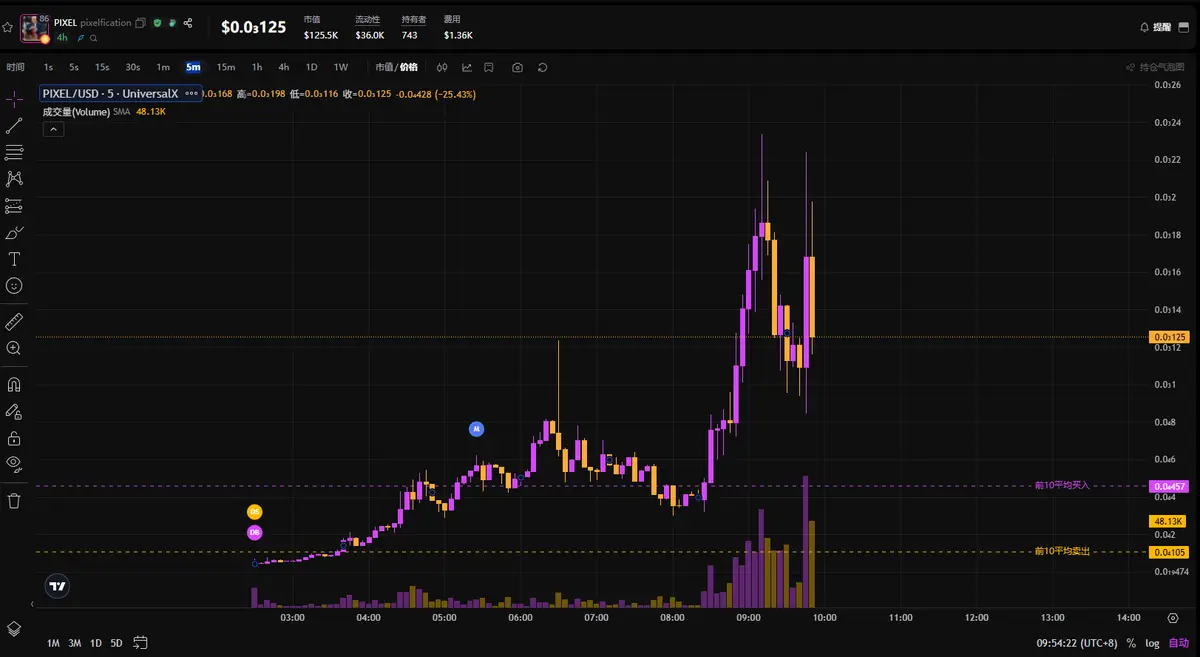Click the TradingView logo

click(x=57, y=587)
